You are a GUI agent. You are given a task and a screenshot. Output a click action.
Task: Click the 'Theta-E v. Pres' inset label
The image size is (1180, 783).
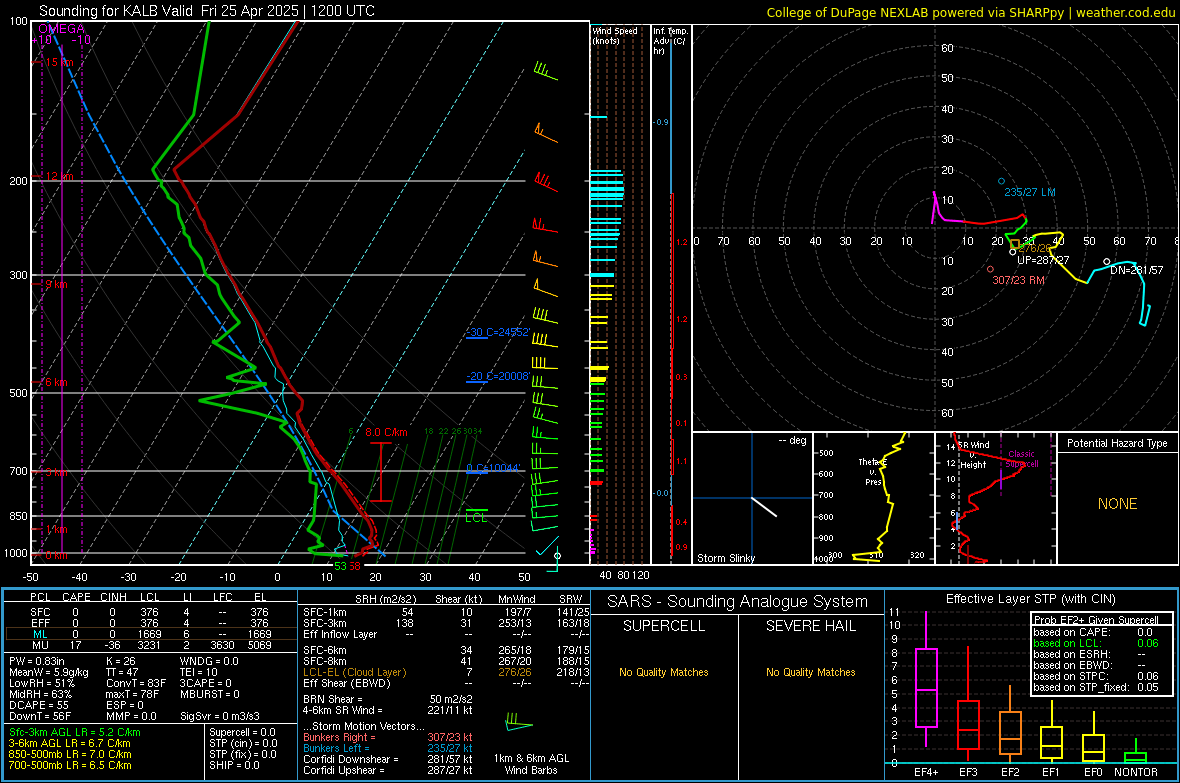(873, 472)
